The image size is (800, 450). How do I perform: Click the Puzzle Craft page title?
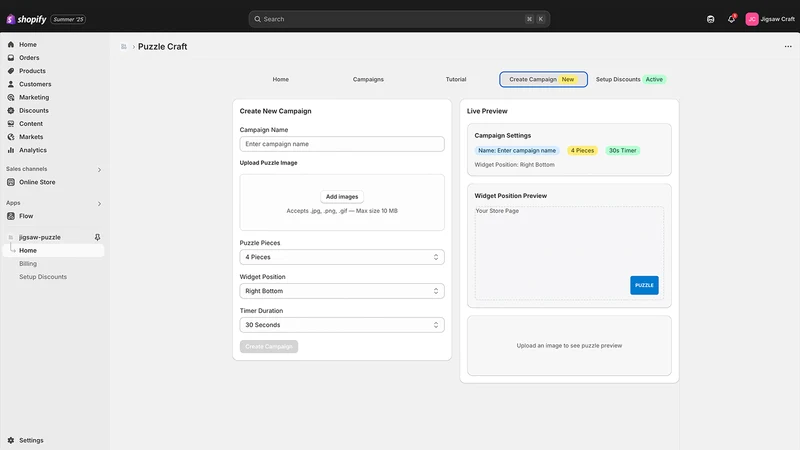click(162, 46)
